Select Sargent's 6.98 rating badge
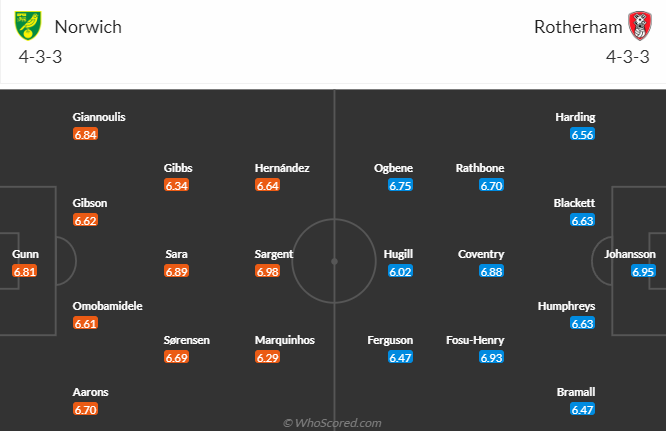666x431 pixels. pyautogui.click(x=268, y=271)
